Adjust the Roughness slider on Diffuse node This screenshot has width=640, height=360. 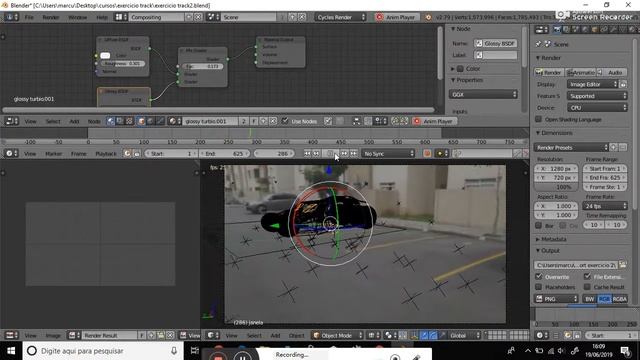(x=122, y=63)
